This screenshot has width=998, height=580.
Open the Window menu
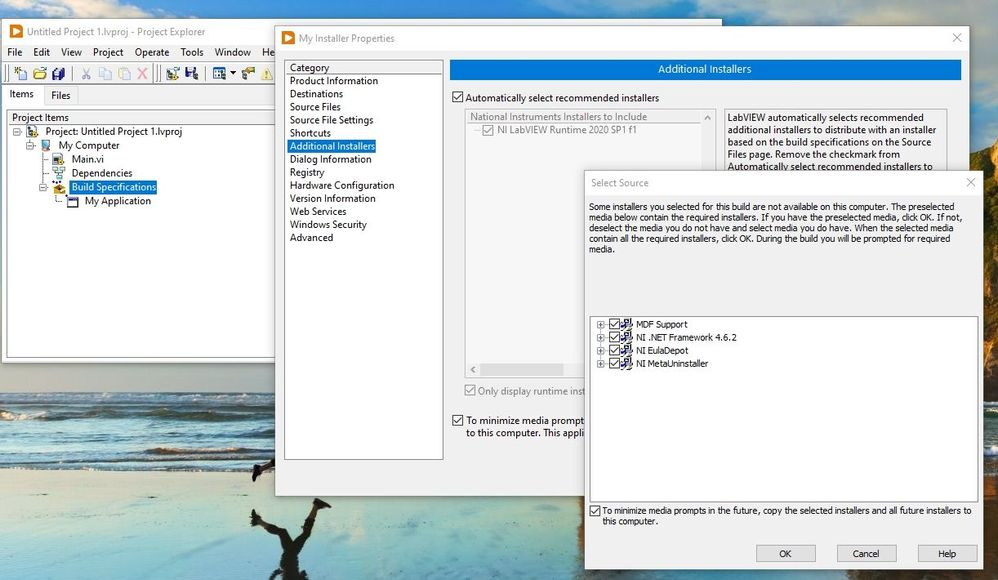[232, 52]
